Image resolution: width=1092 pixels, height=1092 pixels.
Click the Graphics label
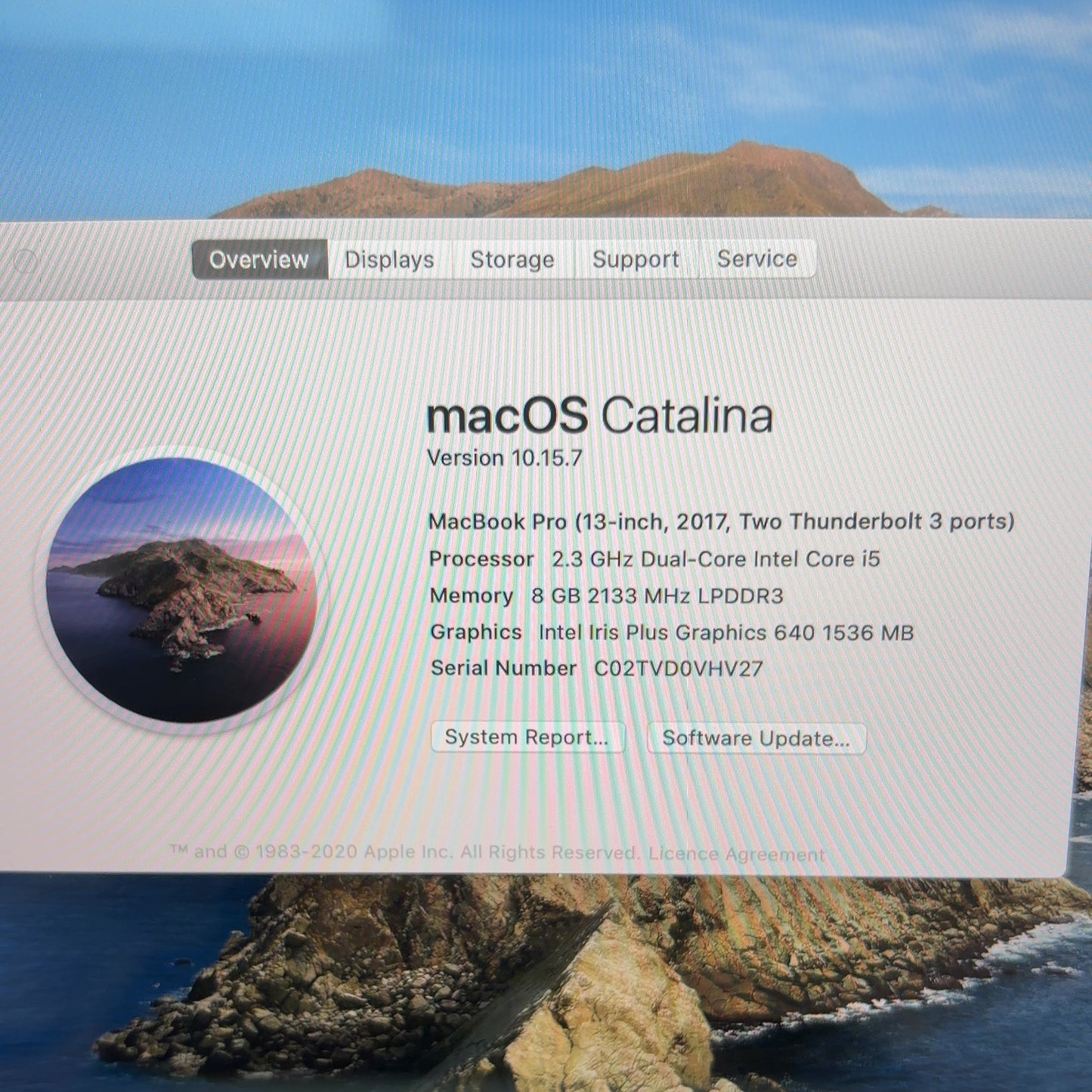click(x=476, y=632)
